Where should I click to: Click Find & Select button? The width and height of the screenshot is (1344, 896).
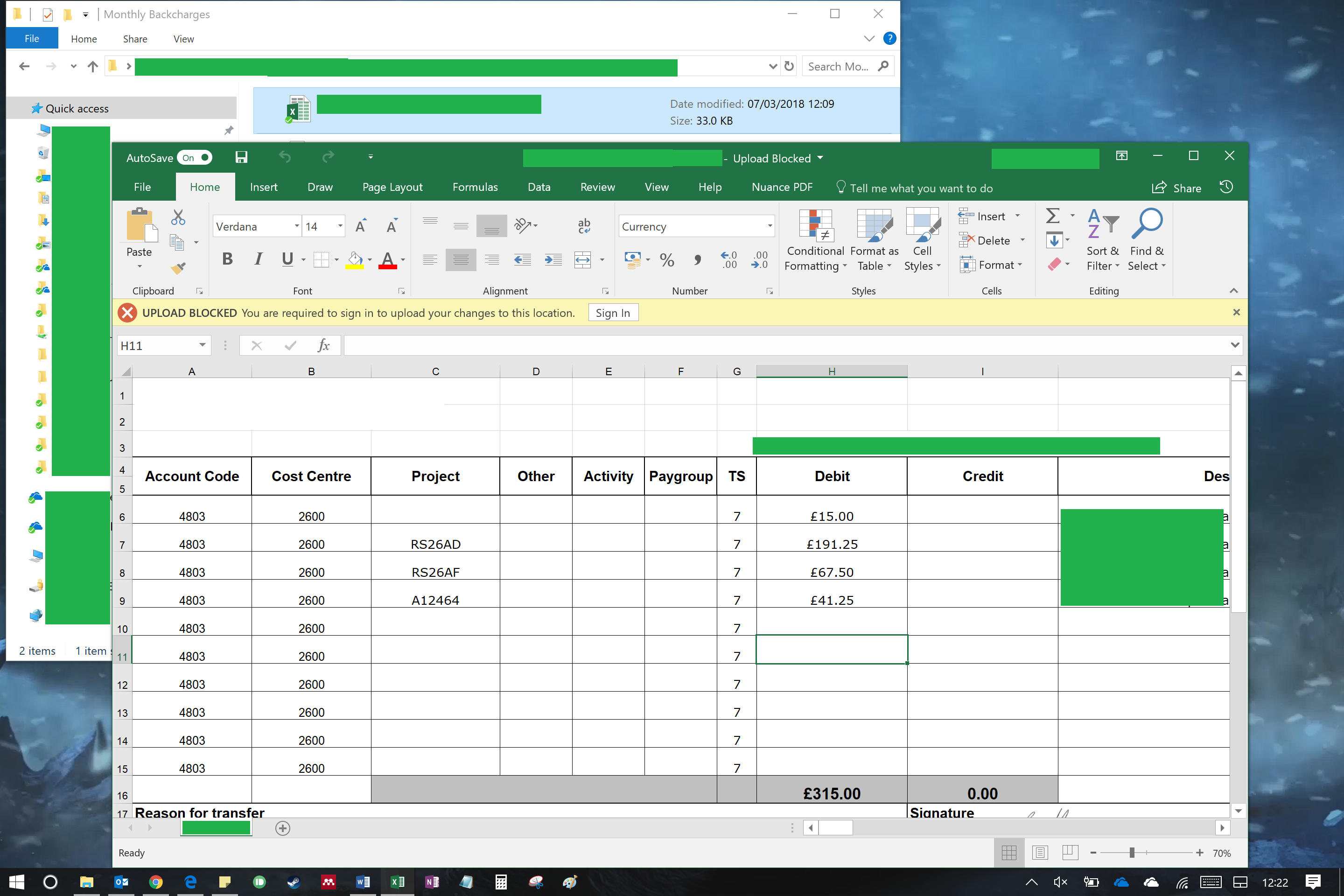point(1147,239)
